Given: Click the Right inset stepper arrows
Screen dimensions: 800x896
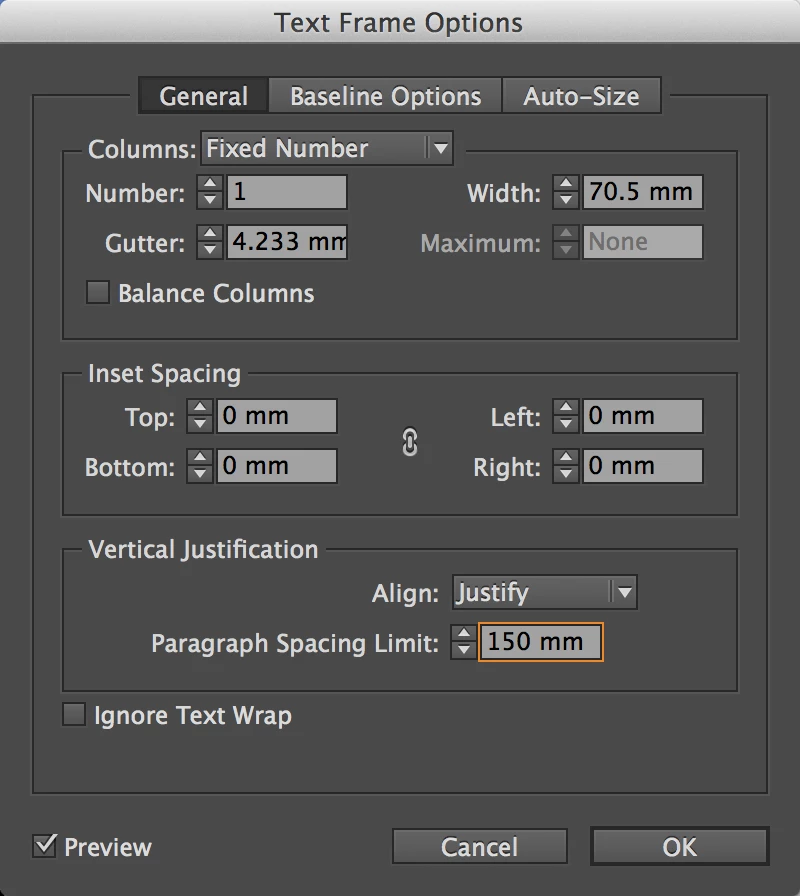Looking at the screenshot, I should (x=566, y=466).
